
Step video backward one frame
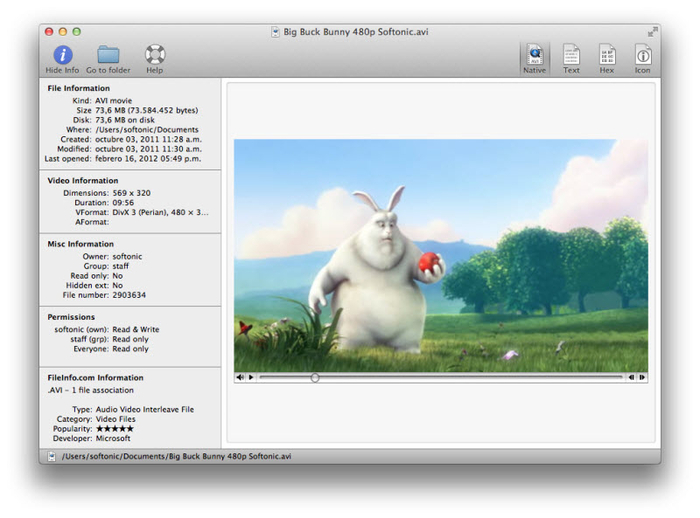631,378
